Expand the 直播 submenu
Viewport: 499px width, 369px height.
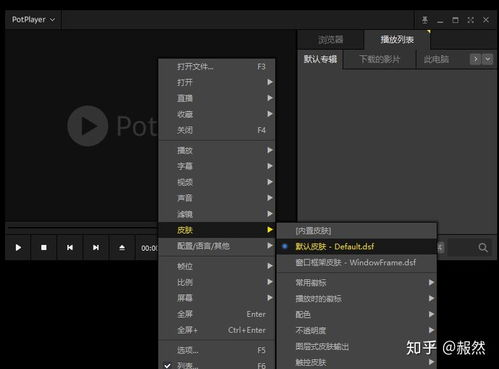coord(217,98)
